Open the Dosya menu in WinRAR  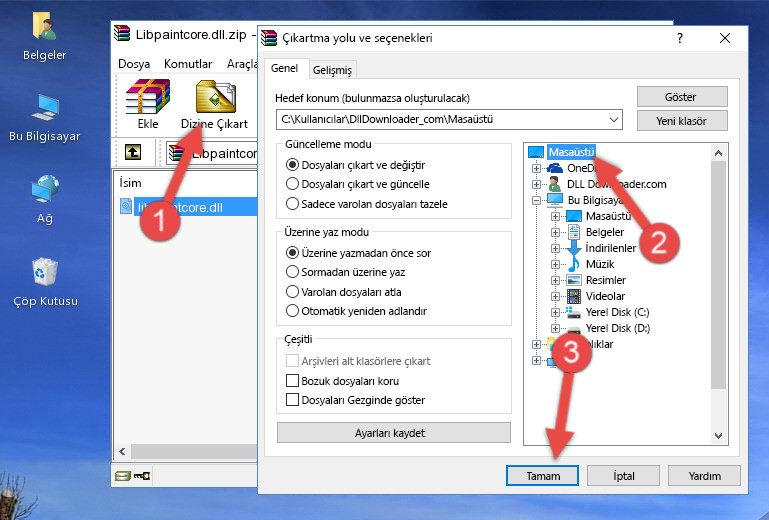click(134, 64)
